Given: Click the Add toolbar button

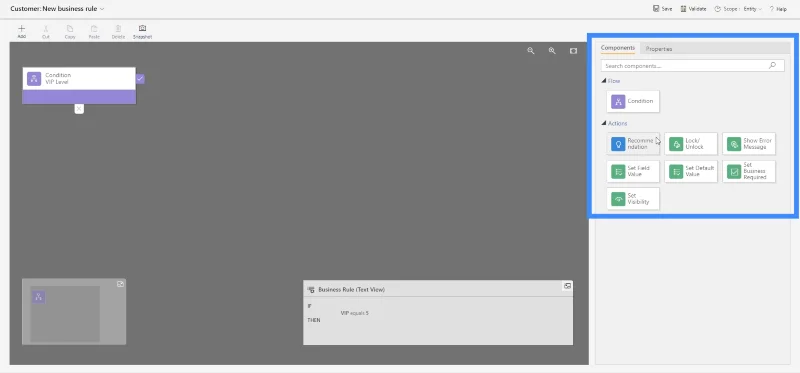Looking at the screenshot, I should pyautogui.click(x=21, y=32).
